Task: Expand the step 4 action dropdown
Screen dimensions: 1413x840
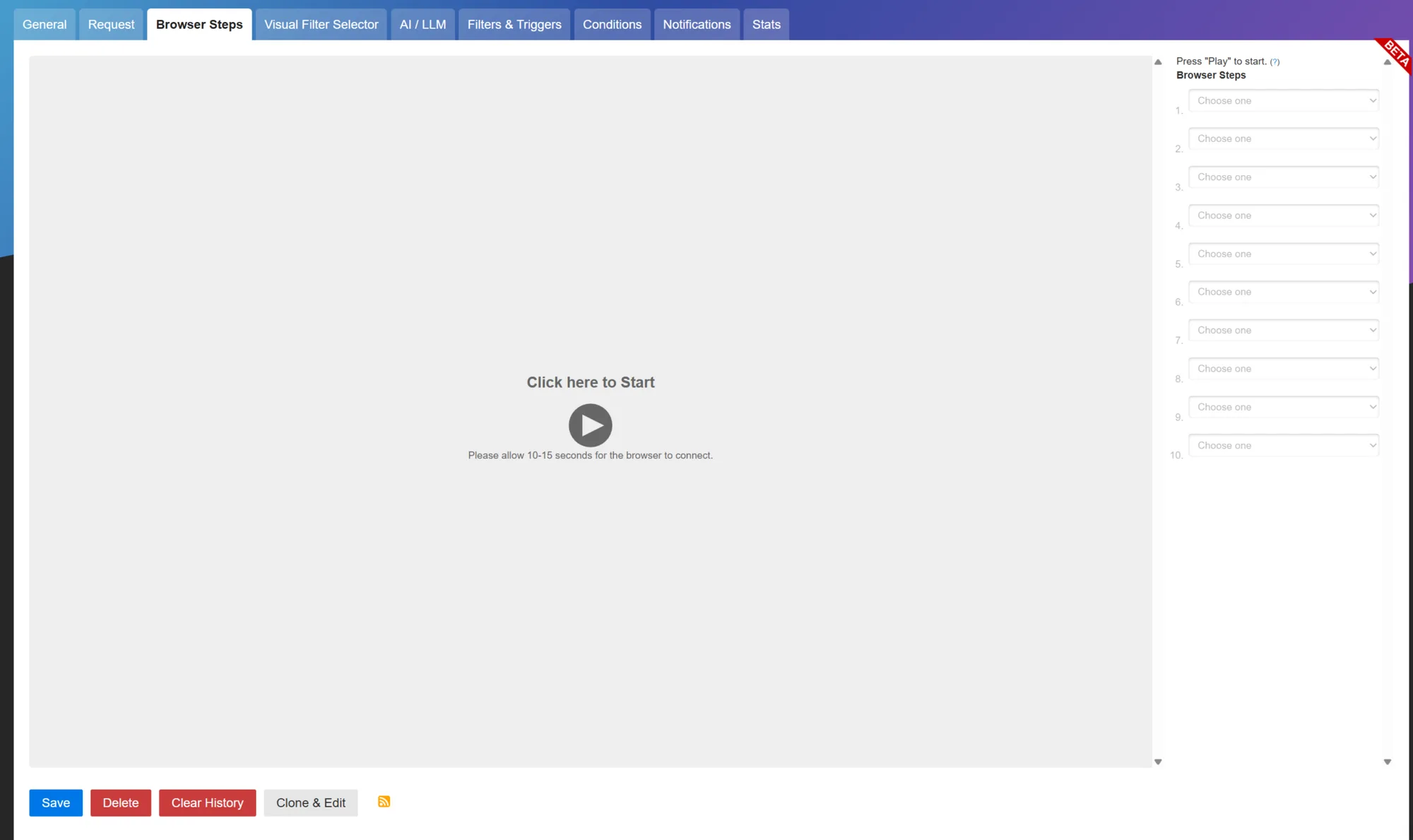Action: pos(1284,215)
